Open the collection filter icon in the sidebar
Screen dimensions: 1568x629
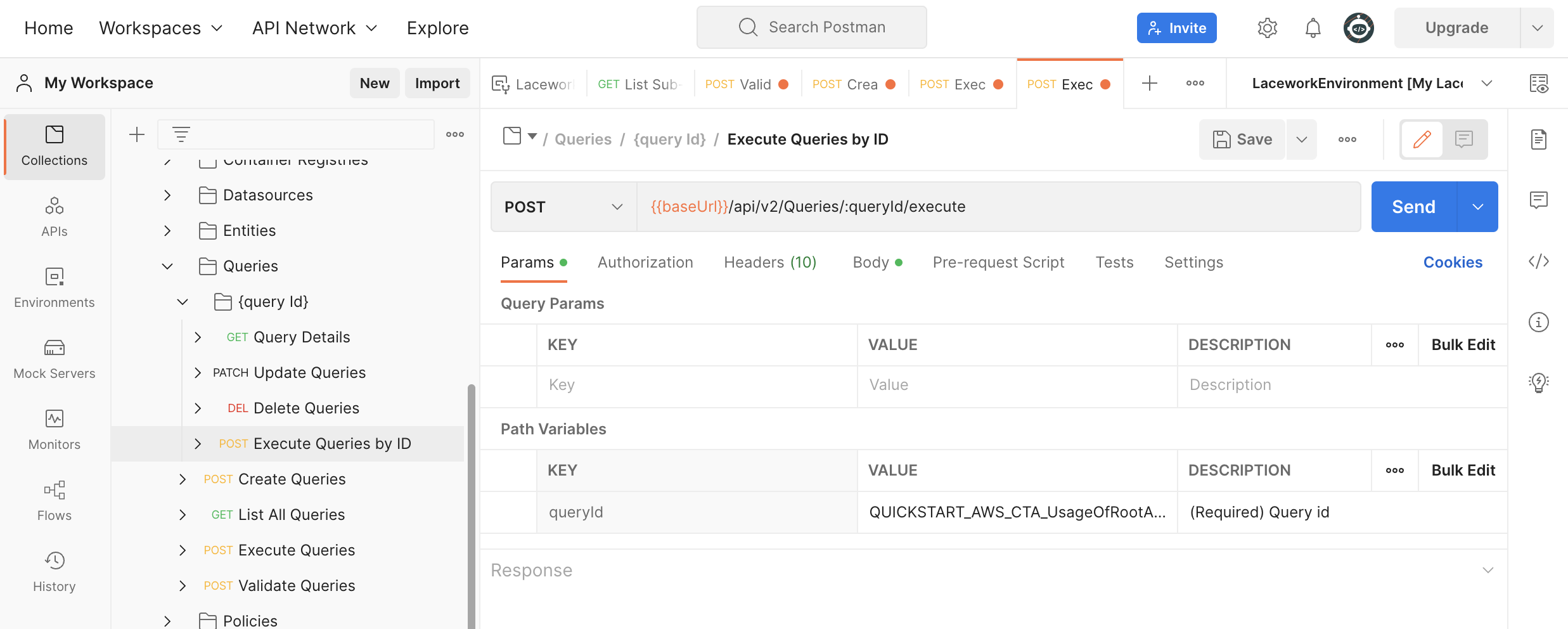click(x=181, y=134)
